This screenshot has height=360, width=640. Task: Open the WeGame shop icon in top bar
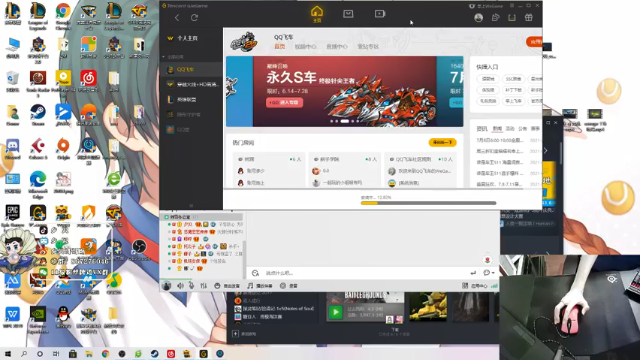(348, 14)
